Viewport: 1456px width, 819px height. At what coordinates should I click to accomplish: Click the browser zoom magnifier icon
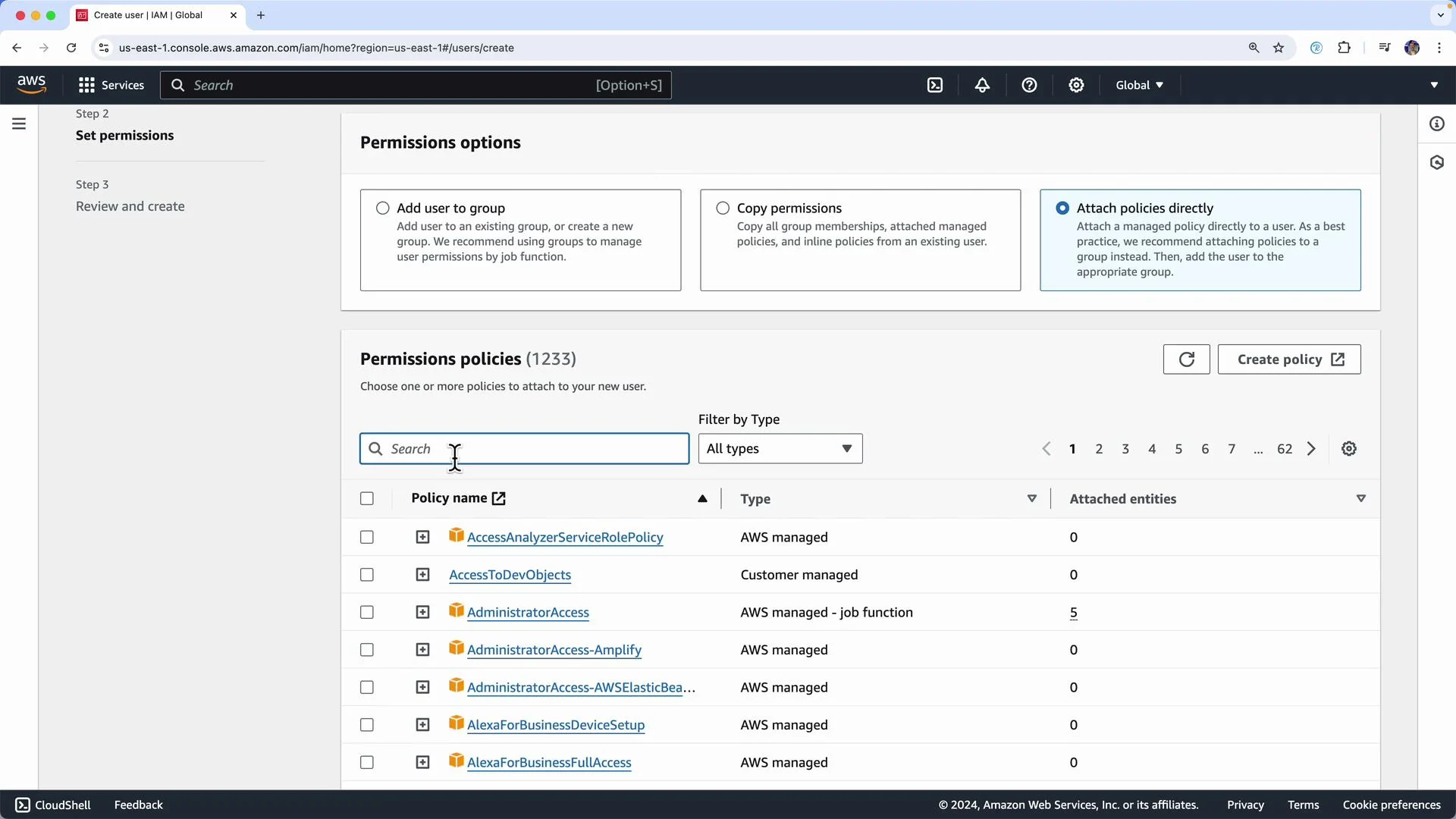point(1254,48)
